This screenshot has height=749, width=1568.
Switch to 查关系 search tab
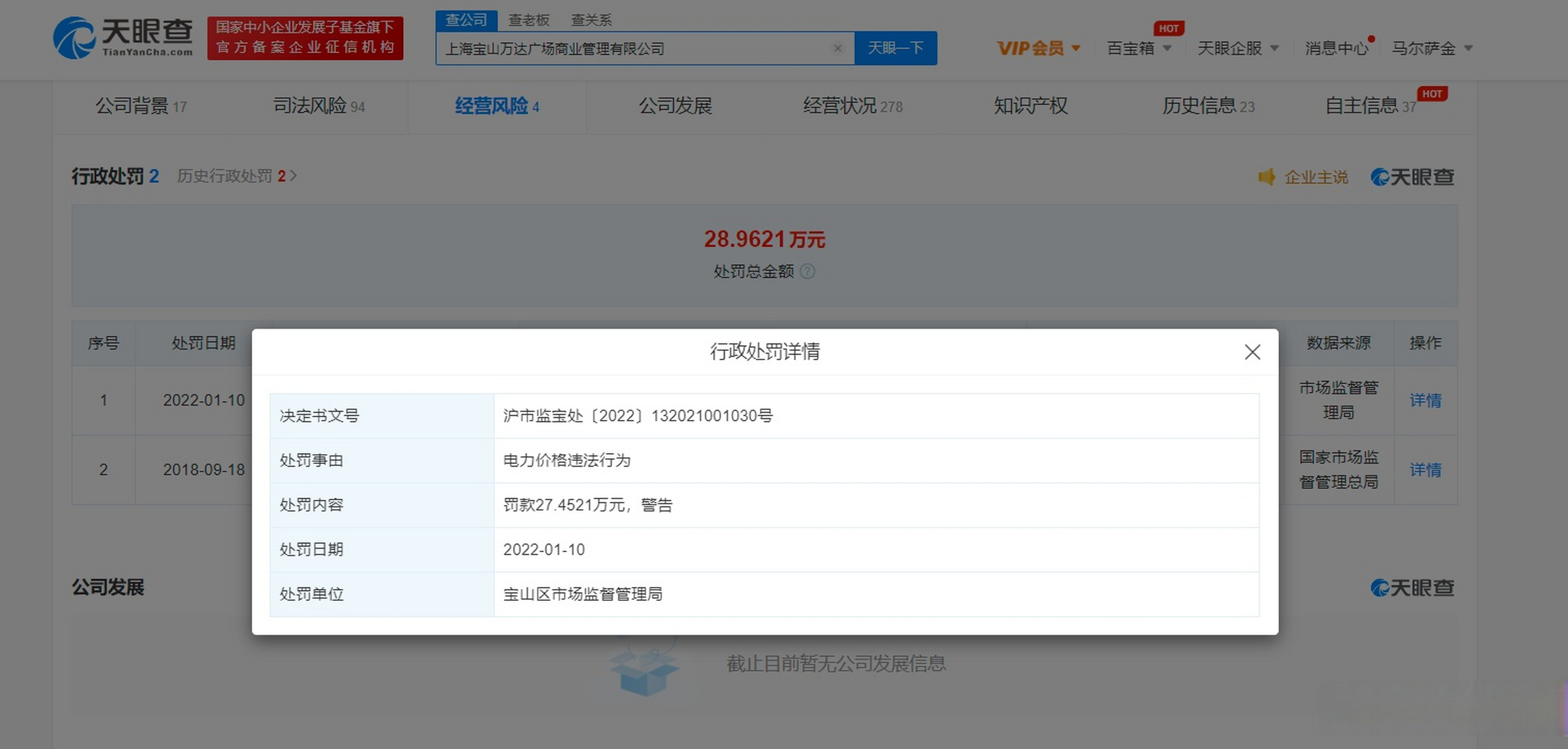click(x=591, y=20)
